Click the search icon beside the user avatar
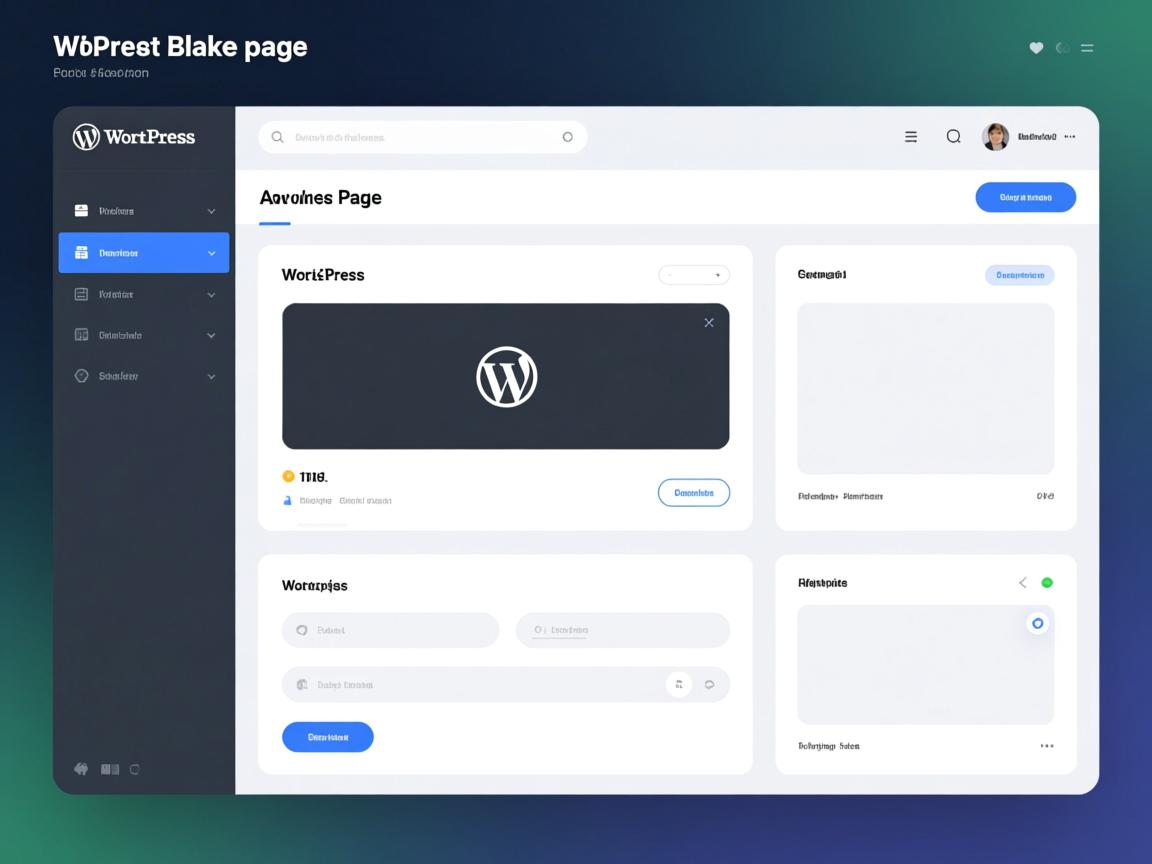Viewport: 1152px width, 864px height. 953,137
